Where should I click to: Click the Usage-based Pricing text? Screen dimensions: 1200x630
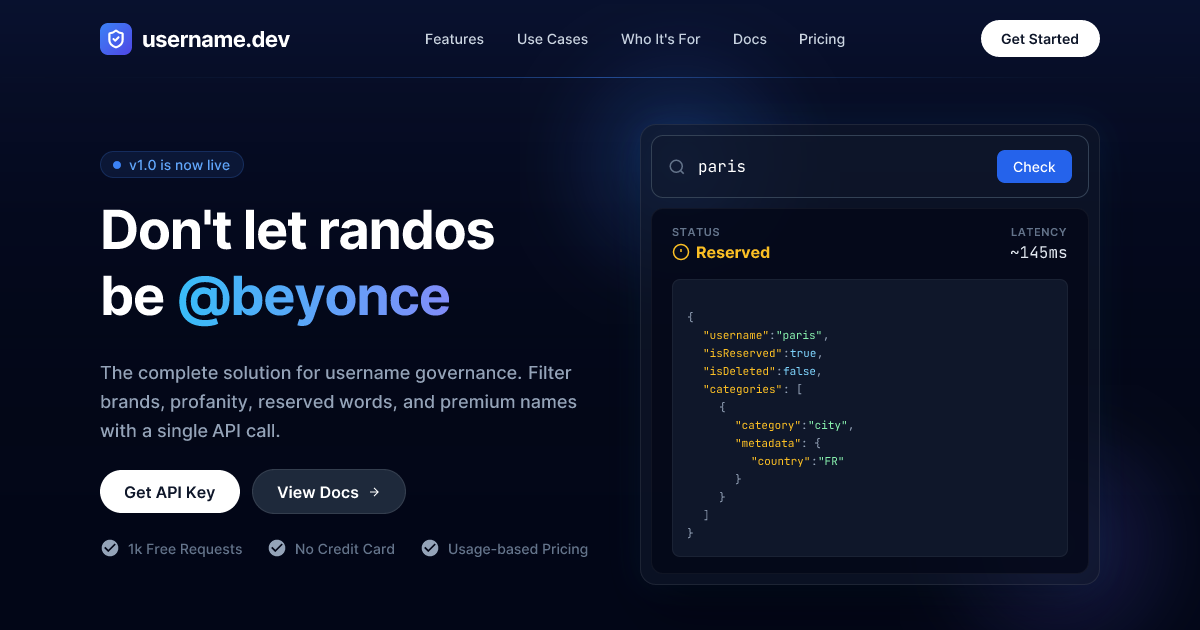click(x=518, y=549)
